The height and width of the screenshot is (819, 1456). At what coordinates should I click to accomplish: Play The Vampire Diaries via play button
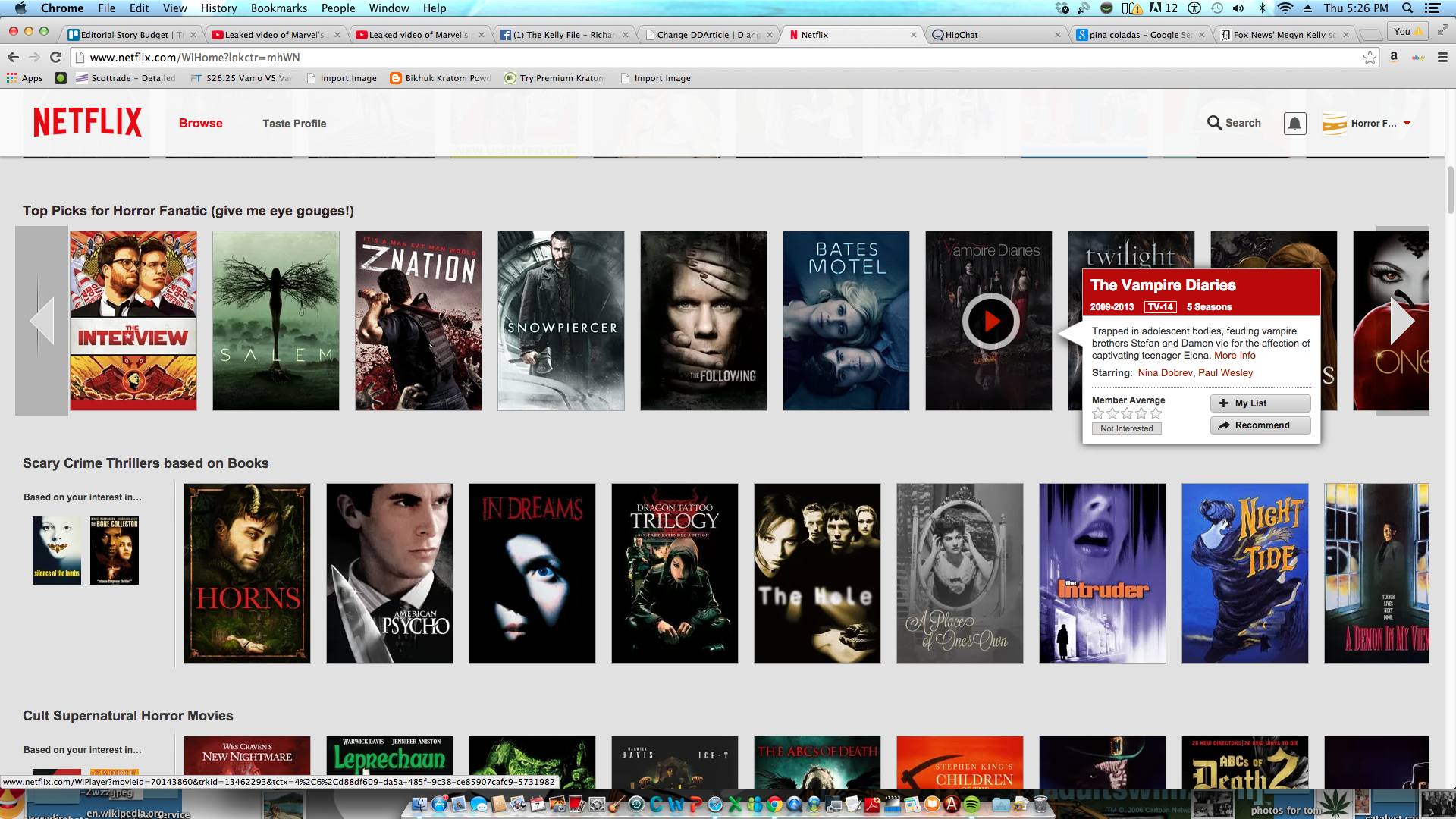(990, 322)
